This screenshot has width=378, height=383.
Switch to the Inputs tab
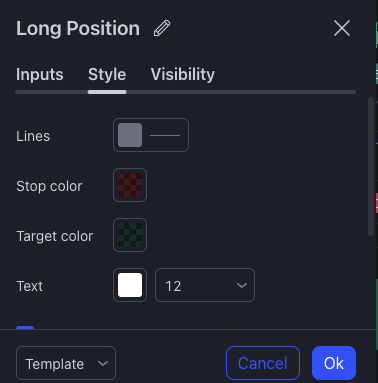point(40,74)
